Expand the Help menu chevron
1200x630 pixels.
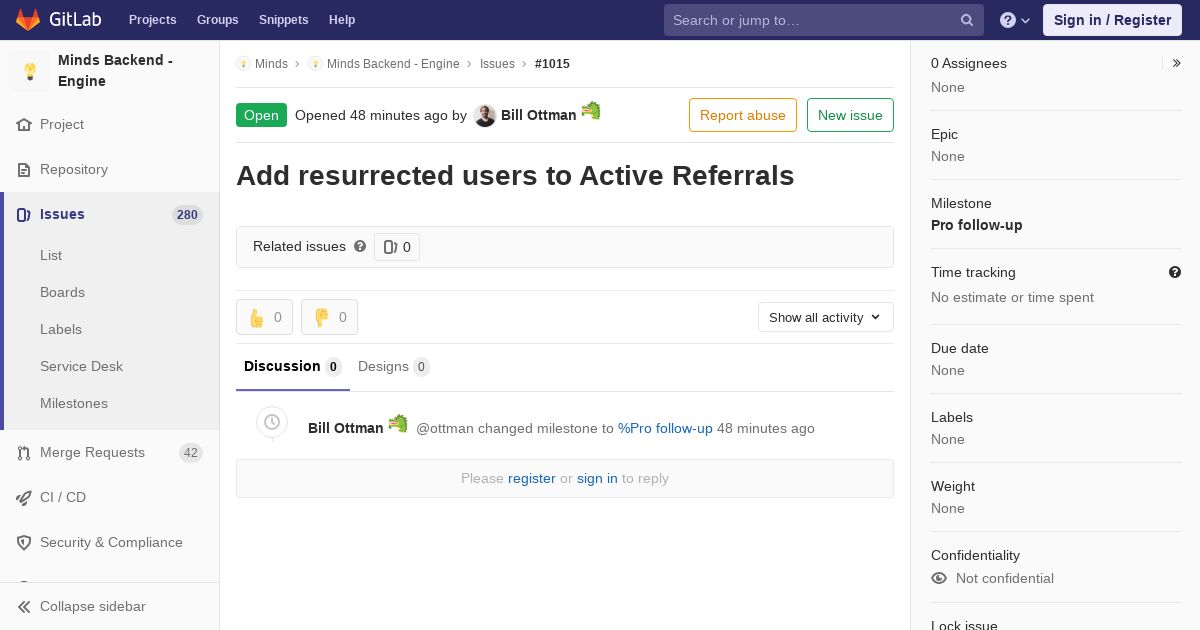1026,21
